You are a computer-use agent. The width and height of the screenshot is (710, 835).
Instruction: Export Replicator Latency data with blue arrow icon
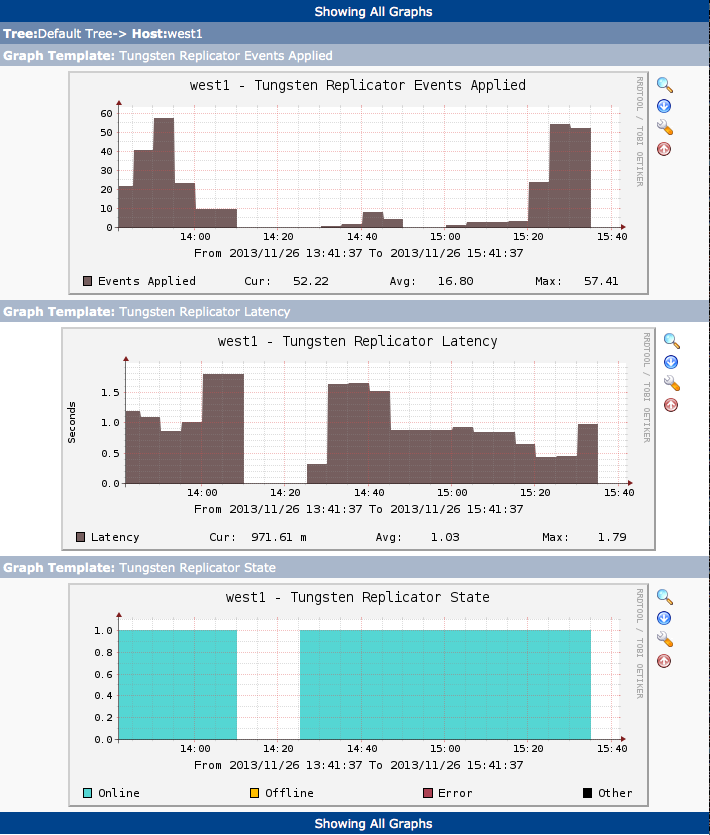click(x=671, y=362)
